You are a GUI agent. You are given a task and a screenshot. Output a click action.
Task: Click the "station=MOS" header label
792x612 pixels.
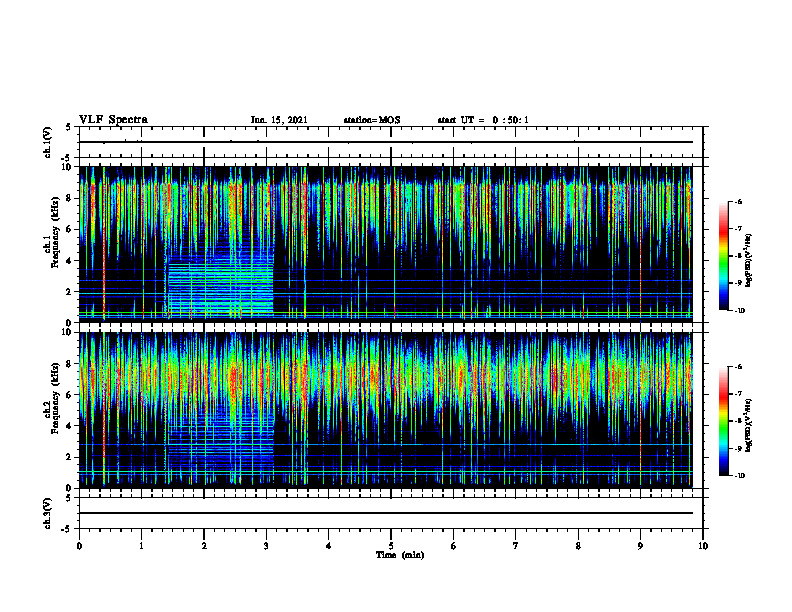pyautogui.click(x=372, y=120)
